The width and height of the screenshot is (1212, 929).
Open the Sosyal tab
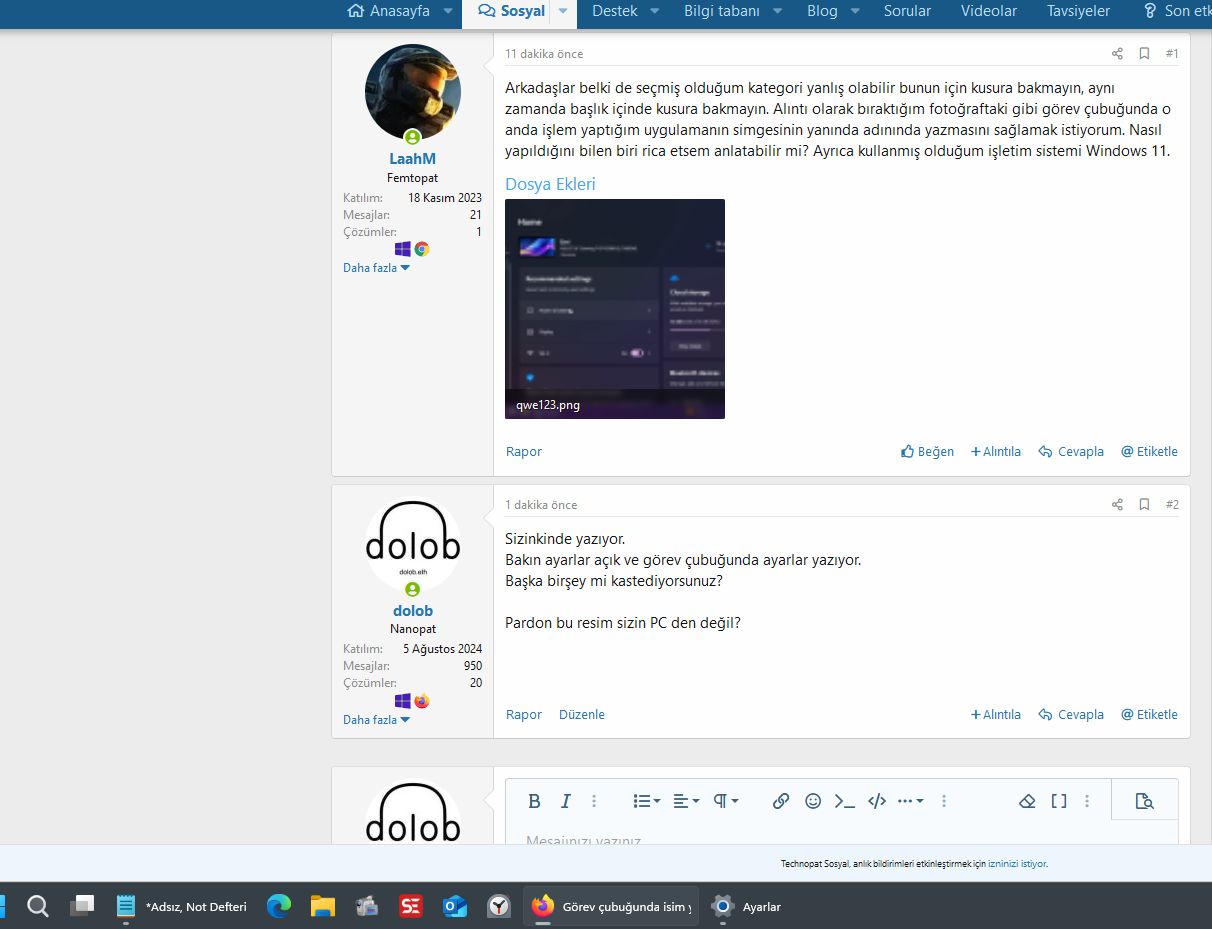tap(512, 11)
